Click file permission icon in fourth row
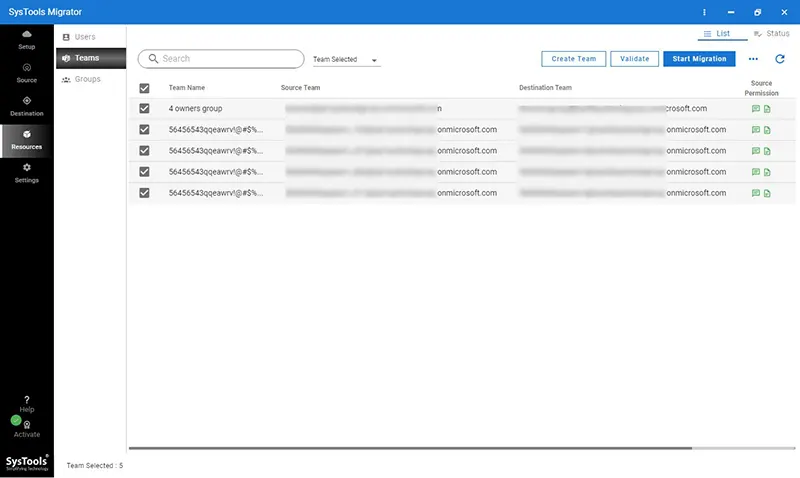 [767, 172]
